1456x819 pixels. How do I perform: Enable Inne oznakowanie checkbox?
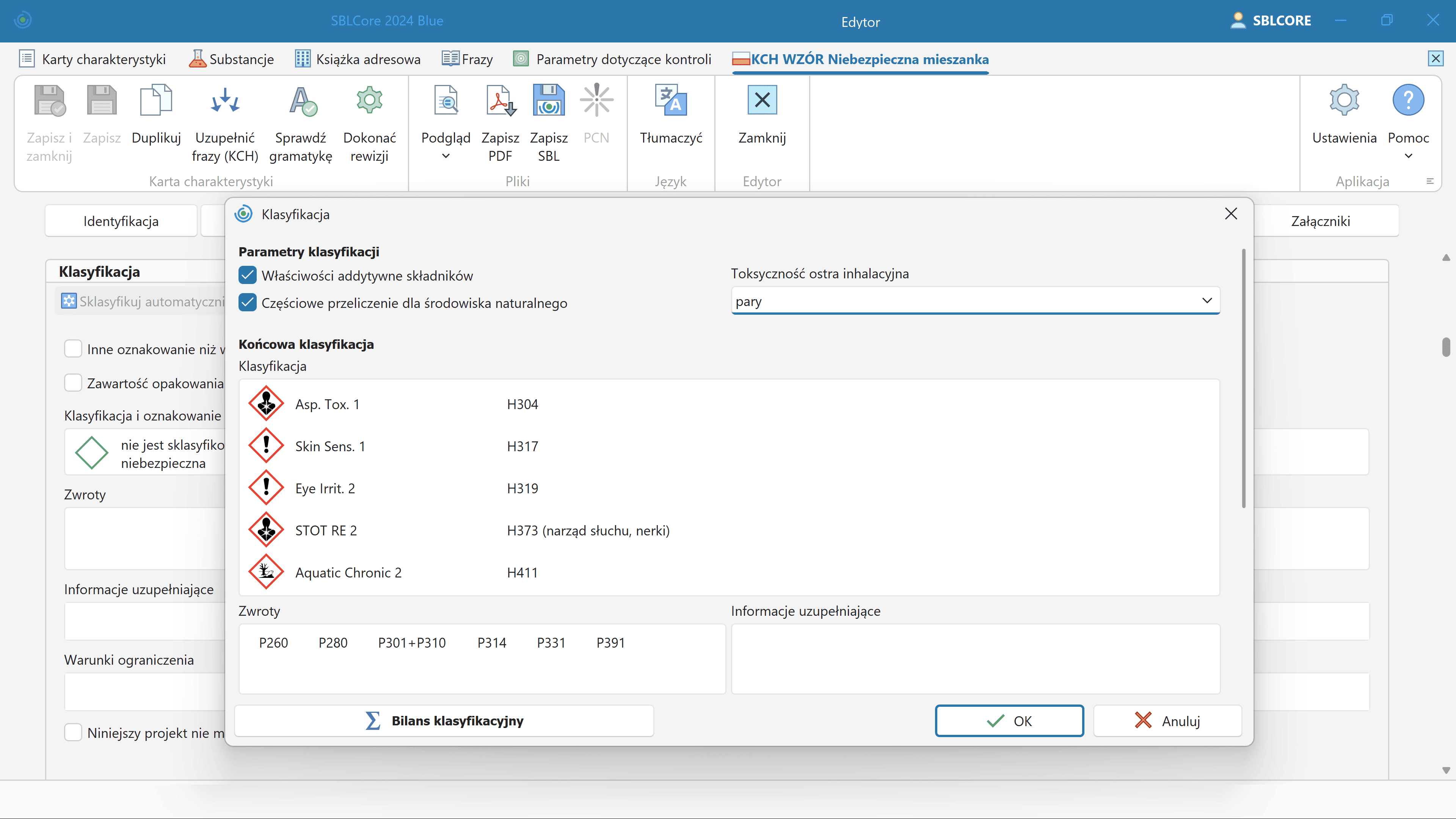[x=73, y=349]
